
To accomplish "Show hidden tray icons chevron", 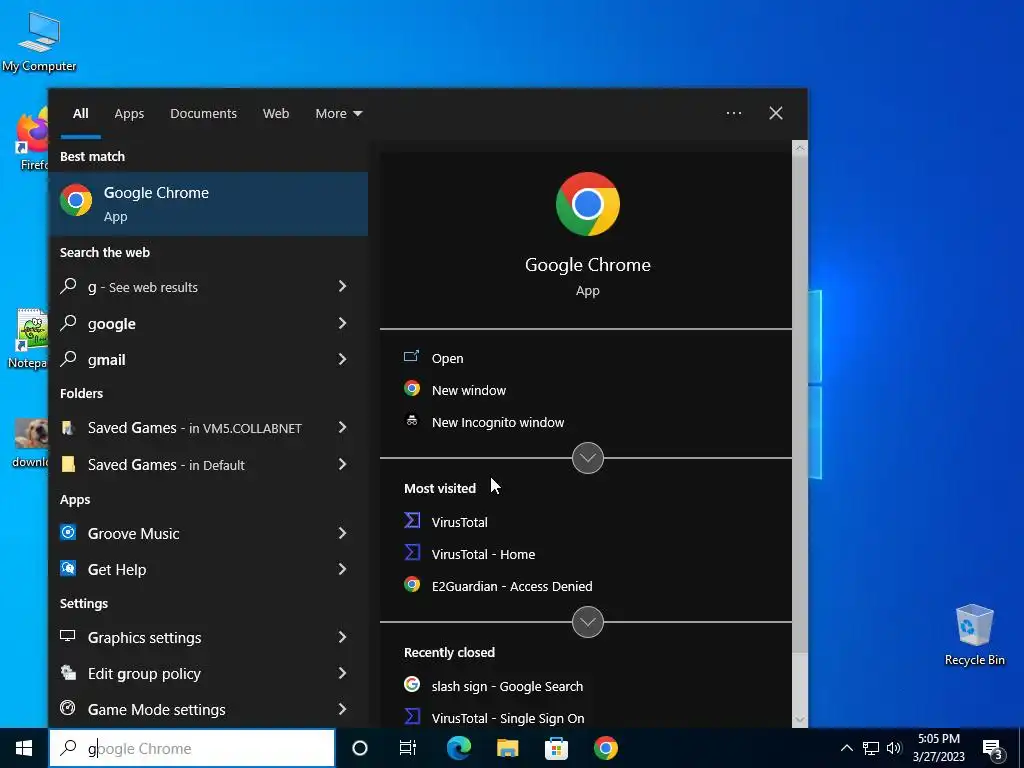I will point(846,748).
